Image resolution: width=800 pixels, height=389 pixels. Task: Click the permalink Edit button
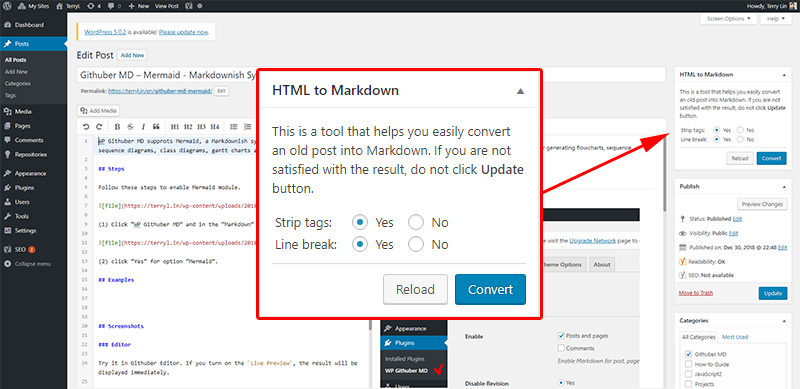(221, 91)
